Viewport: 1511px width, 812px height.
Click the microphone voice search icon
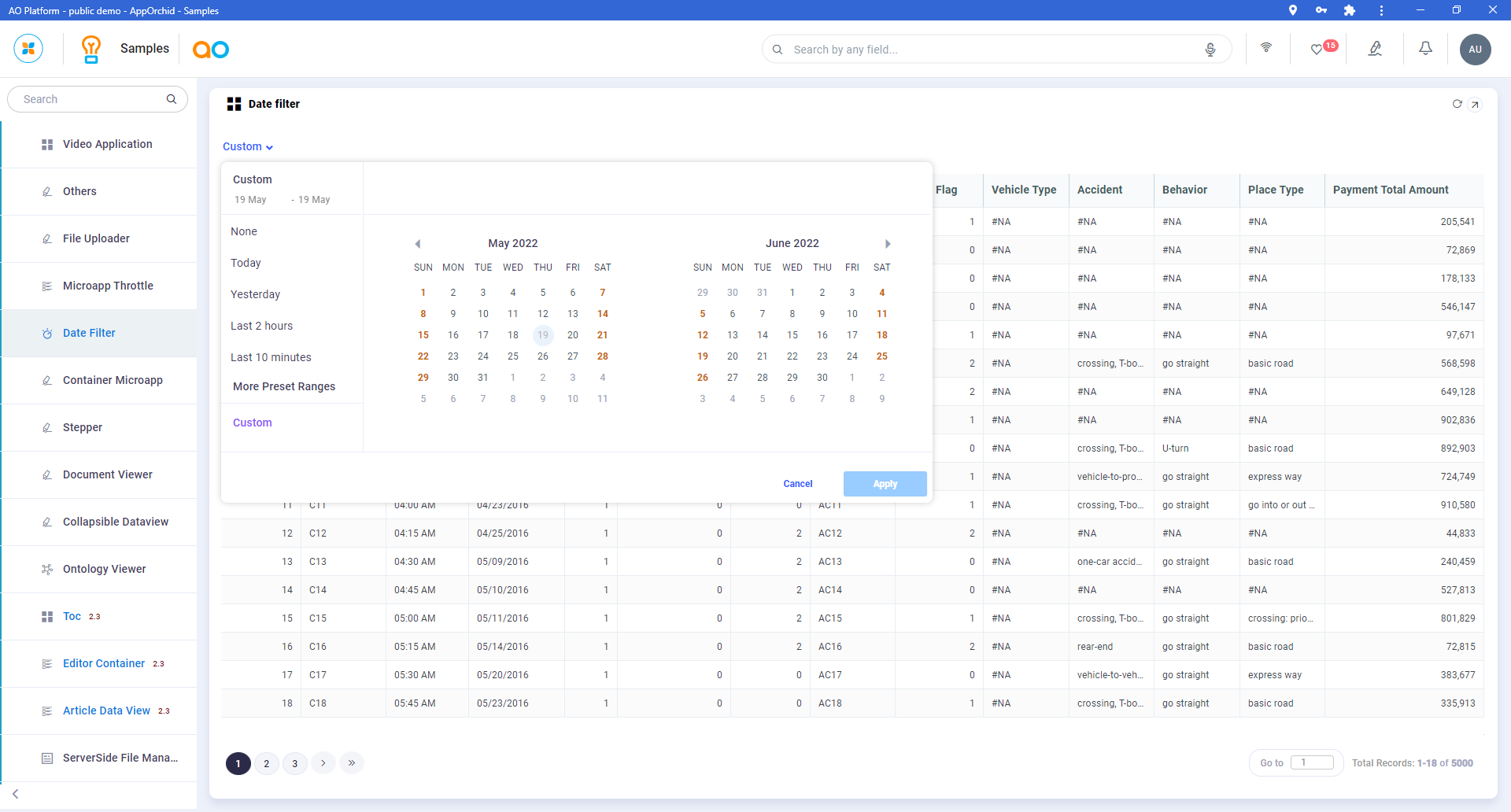1210,50
